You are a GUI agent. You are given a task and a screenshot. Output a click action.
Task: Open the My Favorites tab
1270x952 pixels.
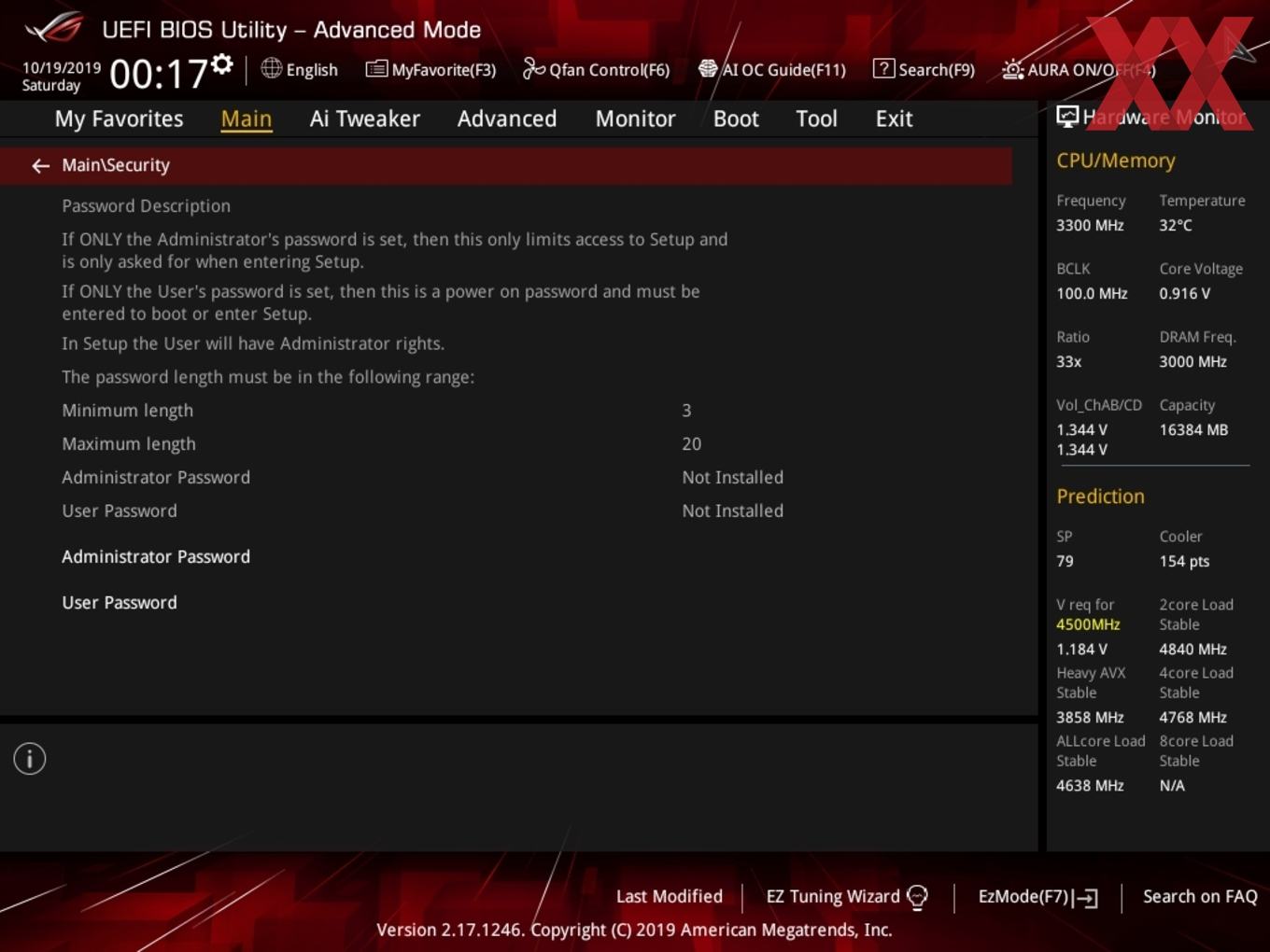[x=119, y=119]
